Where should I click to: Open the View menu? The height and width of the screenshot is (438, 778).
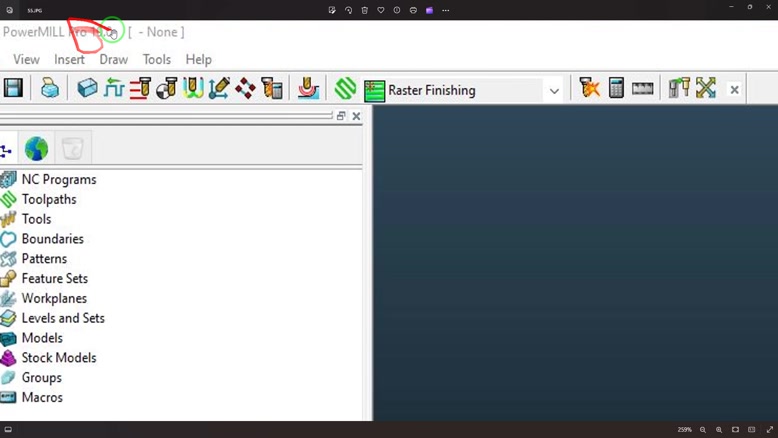tap(26, 60)
